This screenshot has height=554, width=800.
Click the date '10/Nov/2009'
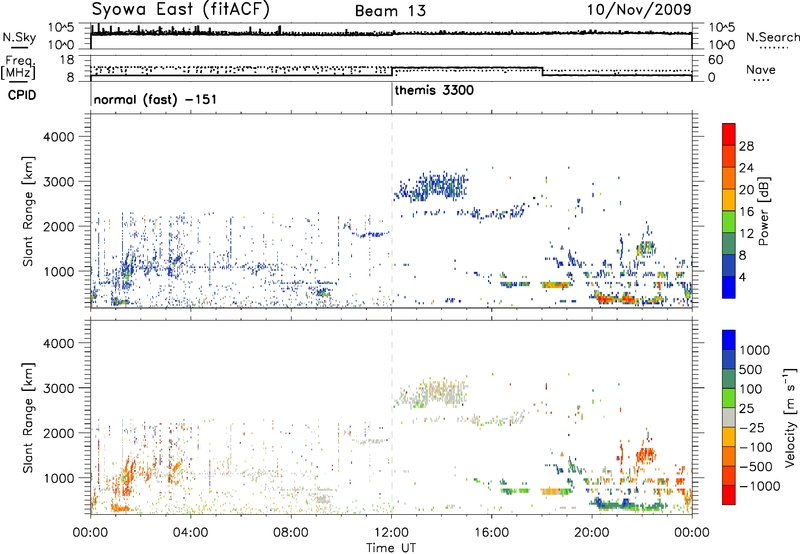(639, 9)
